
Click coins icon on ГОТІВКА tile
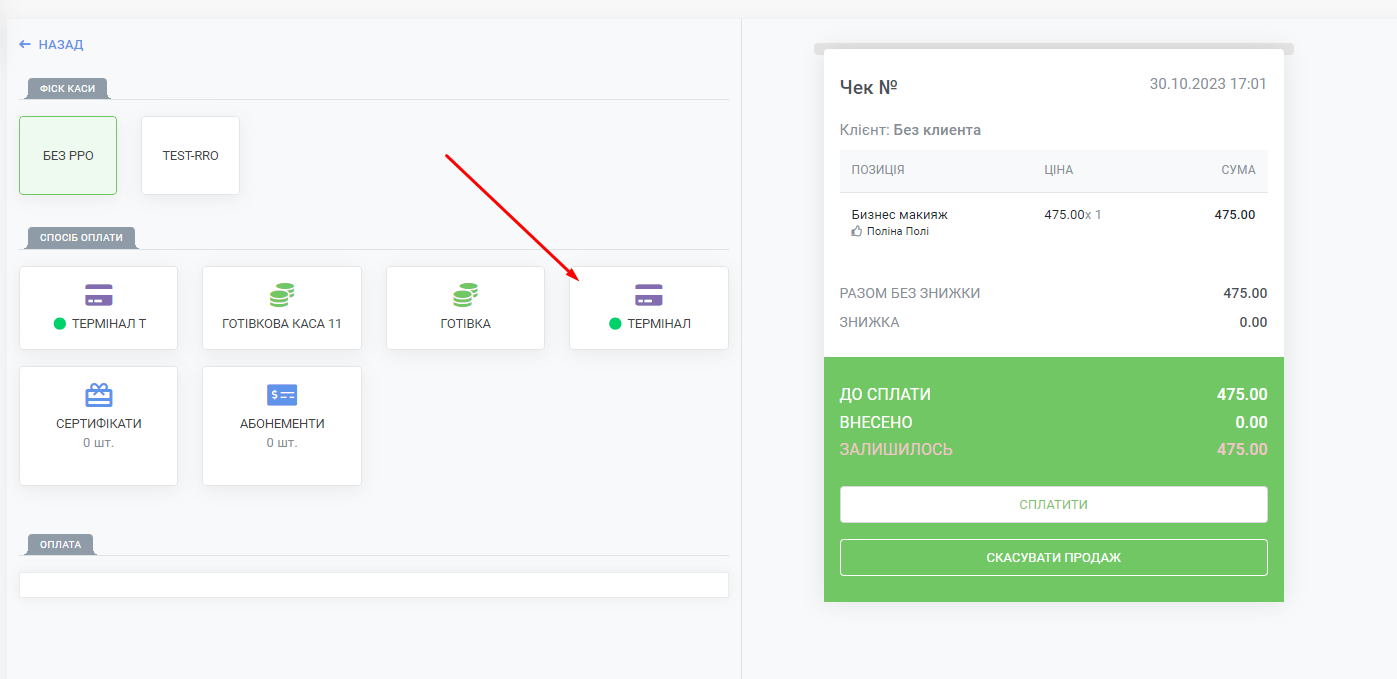[466, 295]
